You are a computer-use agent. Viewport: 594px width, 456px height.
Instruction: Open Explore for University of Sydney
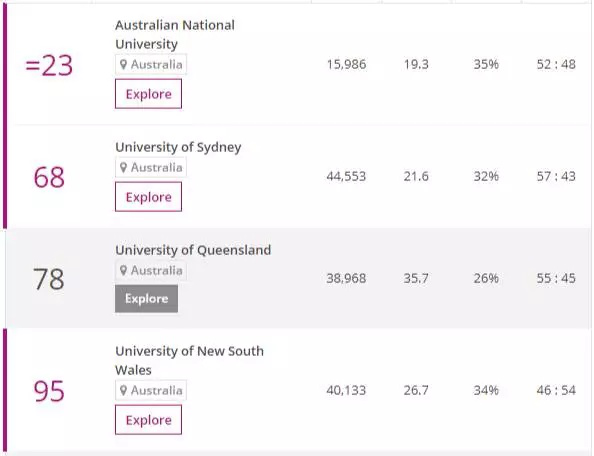coord(148,197)
